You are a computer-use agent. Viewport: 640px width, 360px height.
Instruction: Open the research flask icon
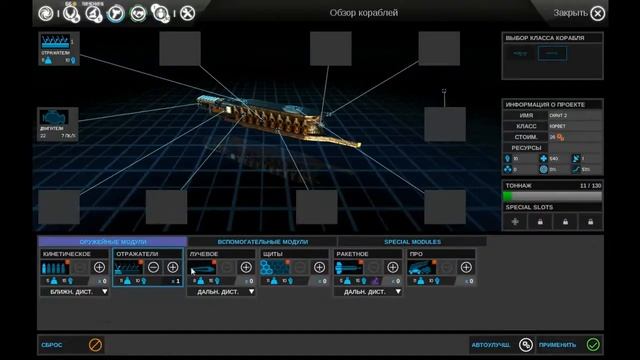(x=93, y=13)
